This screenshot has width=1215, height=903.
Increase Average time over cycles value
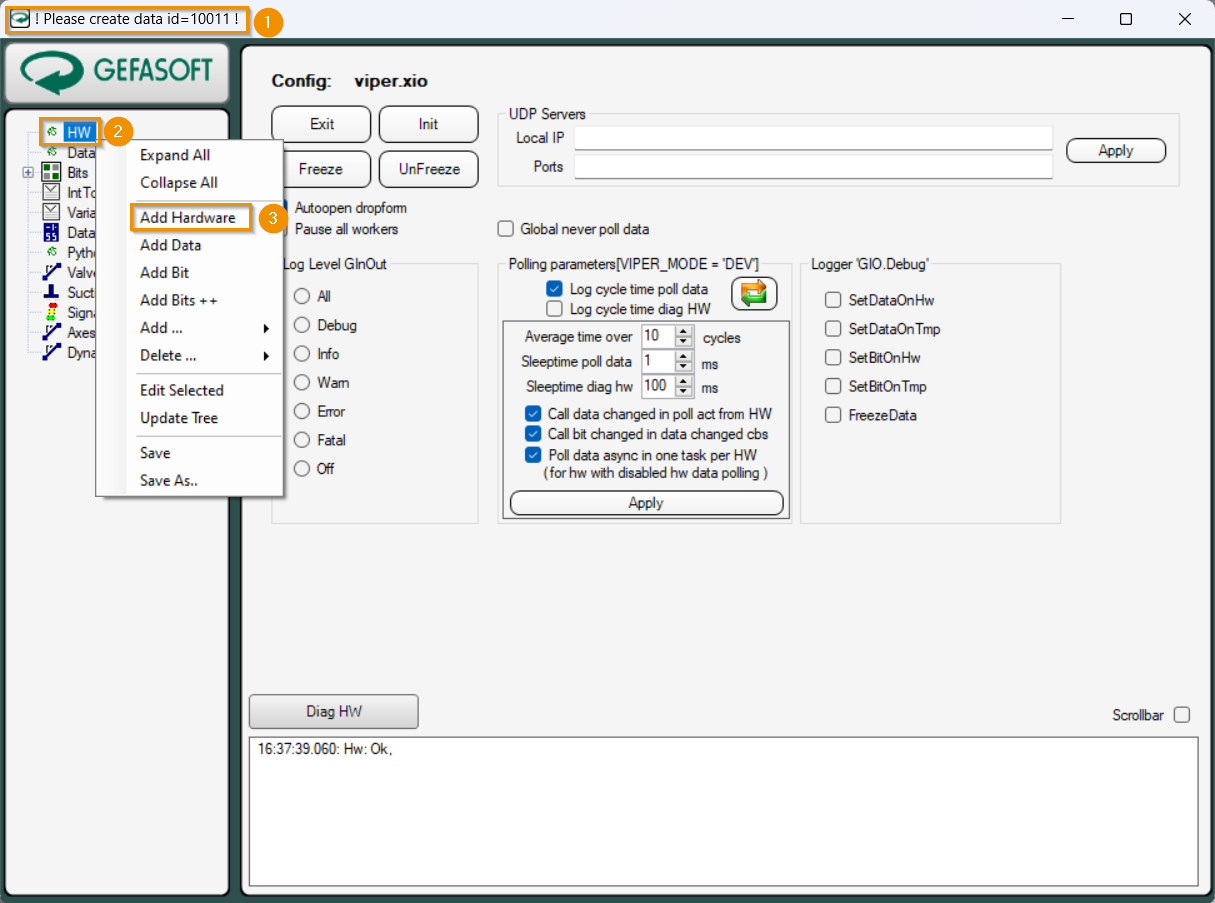tap(684, 332)
